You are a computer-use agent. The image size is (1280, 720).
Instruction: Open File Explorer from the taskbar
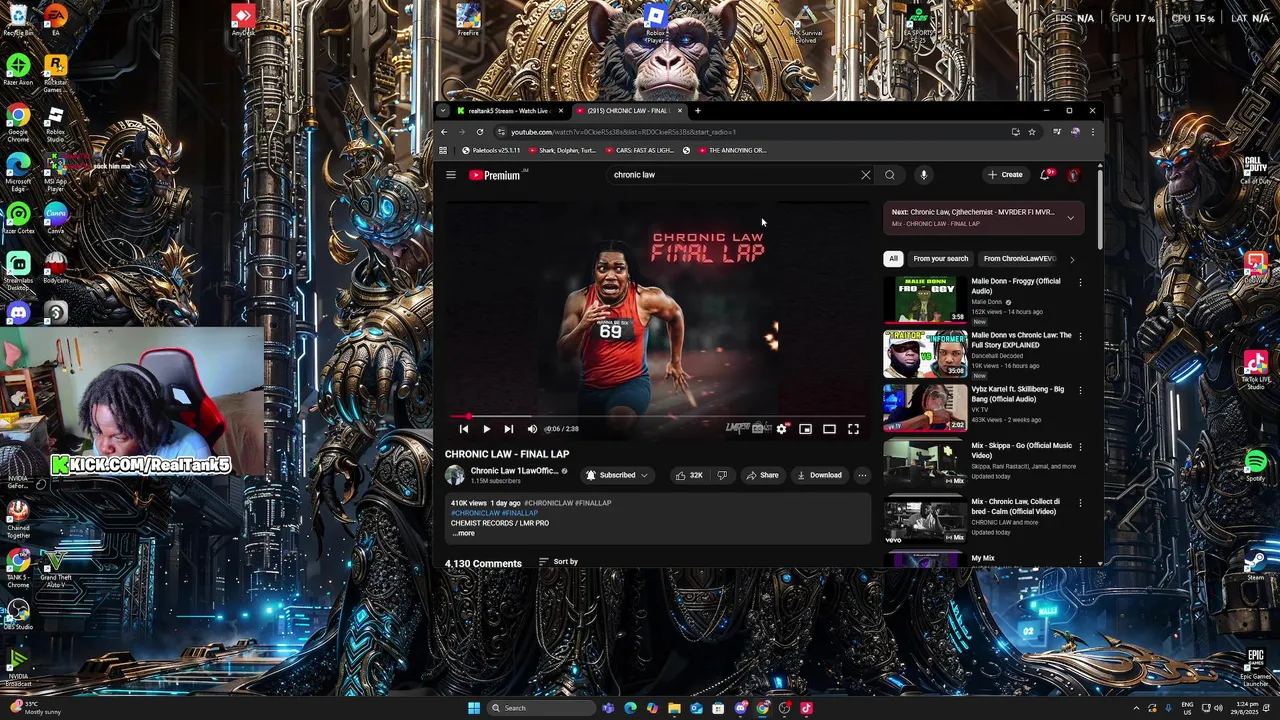pyautogui.click(x=674, y=708)
